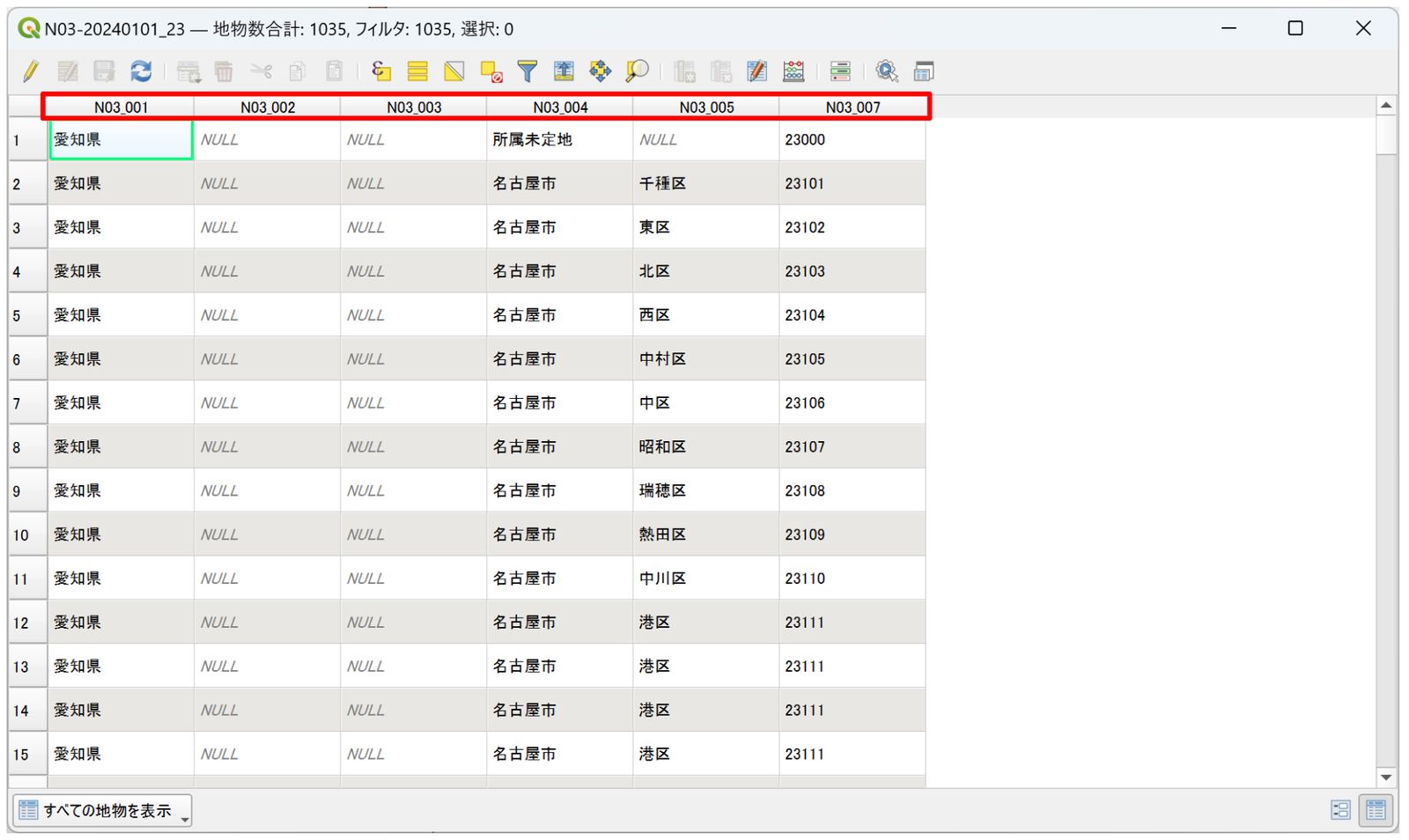Image resolution: width=1409 pixels, height=840 pixels.
Task: Click the N03_002 column header
Action: pos(267,107)
